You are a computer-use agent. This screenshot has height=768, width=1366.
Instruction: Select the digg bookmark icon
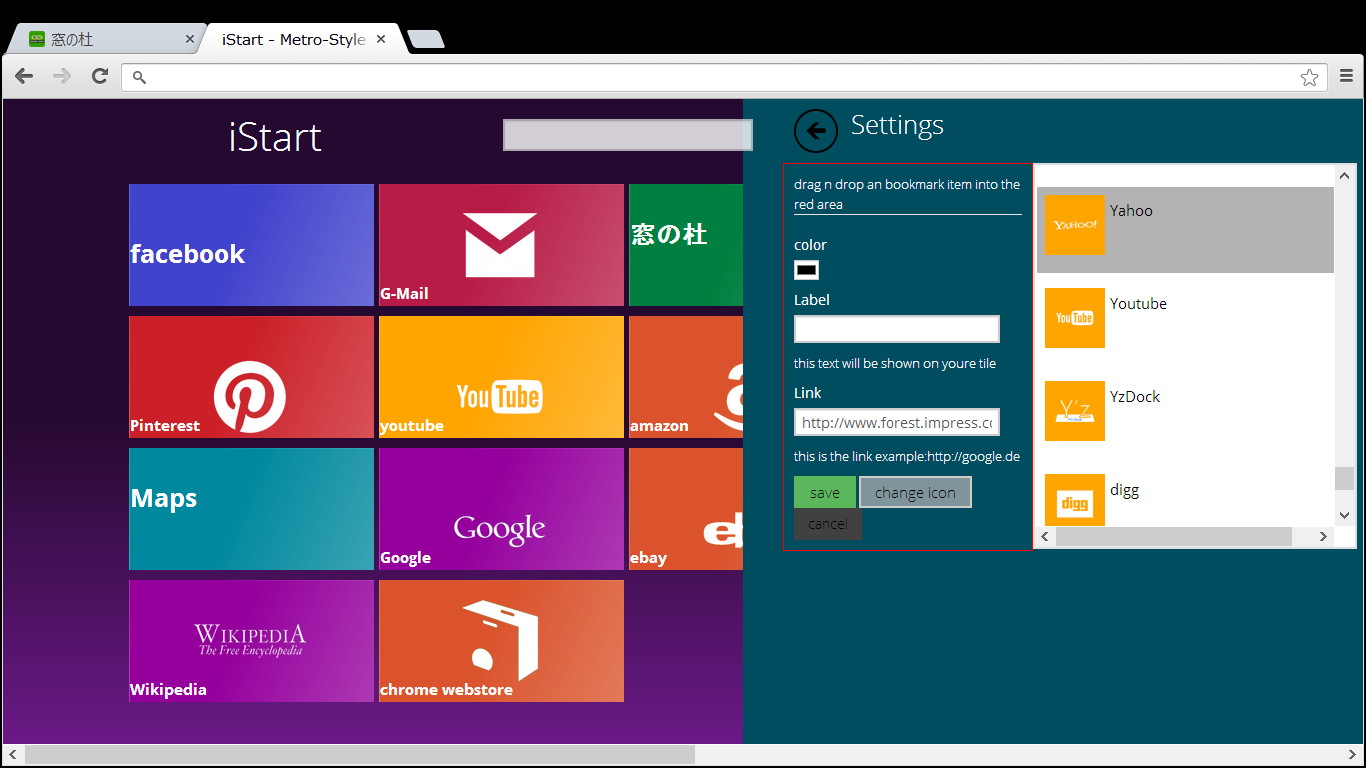coord(1075,500)
